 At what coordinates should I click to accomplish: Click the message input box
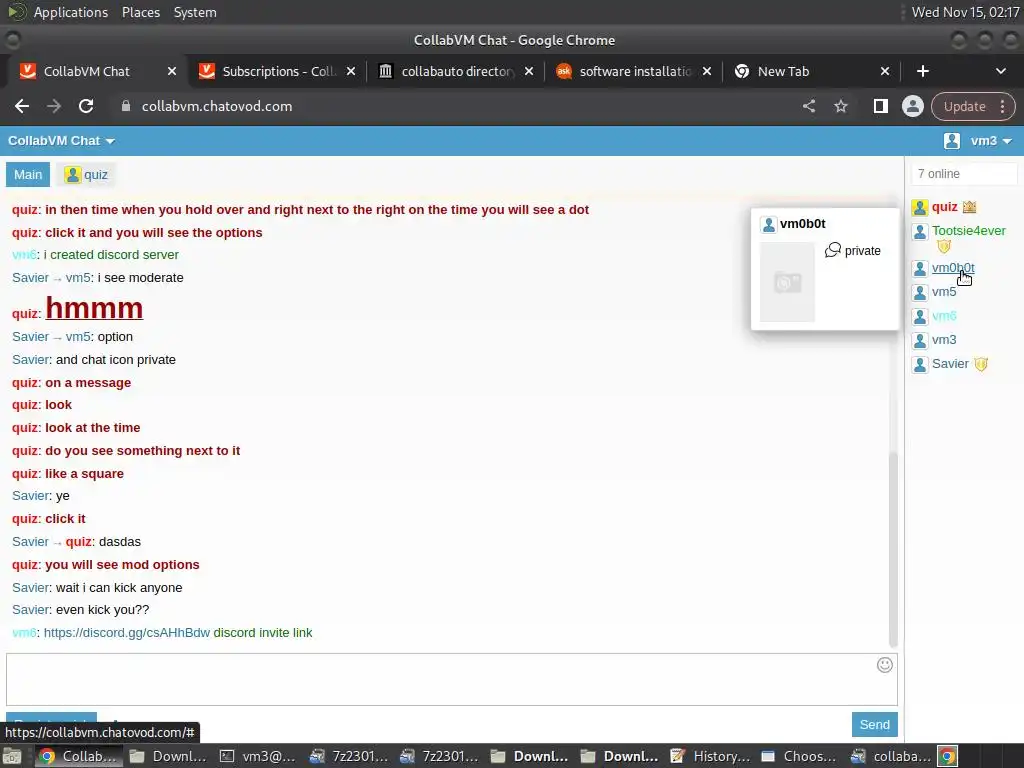point(452,679)
